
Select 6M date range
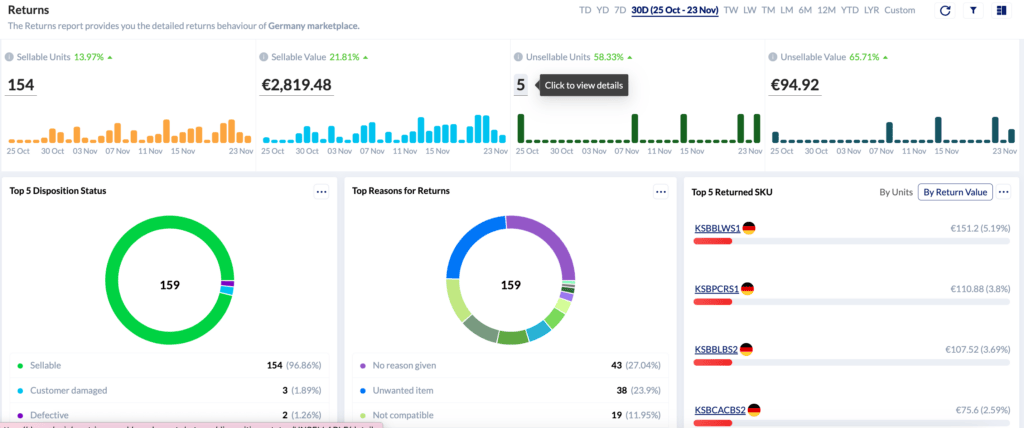coord(805,10)
